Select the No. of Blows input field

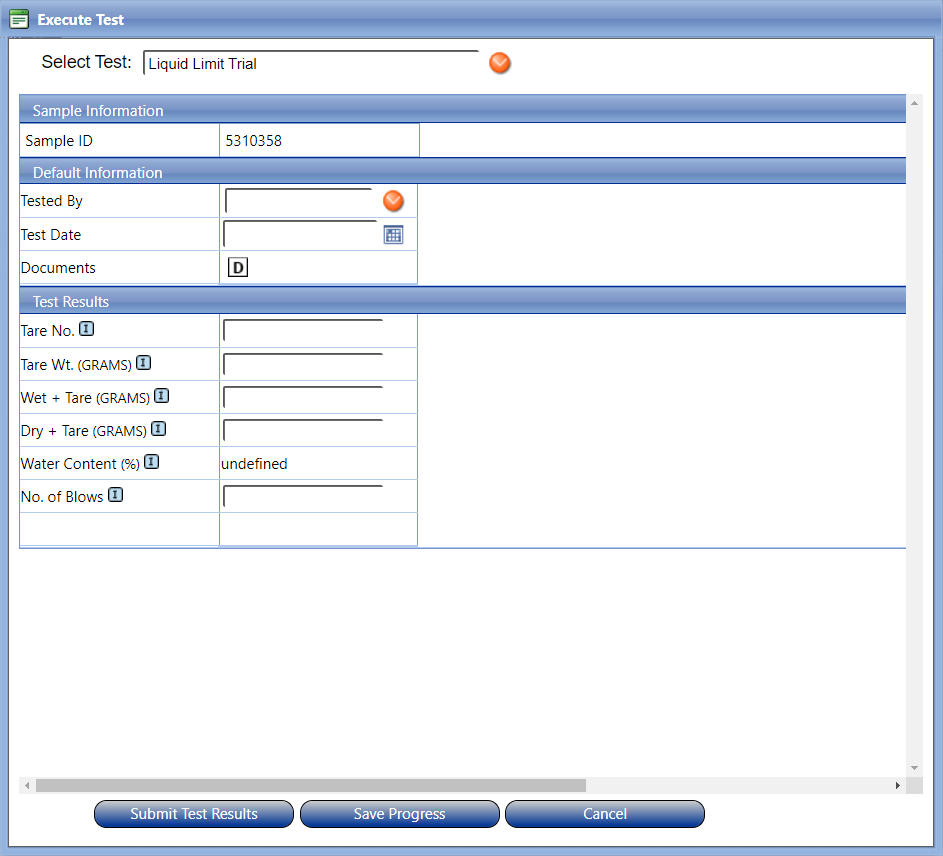(x=303, y=497)
